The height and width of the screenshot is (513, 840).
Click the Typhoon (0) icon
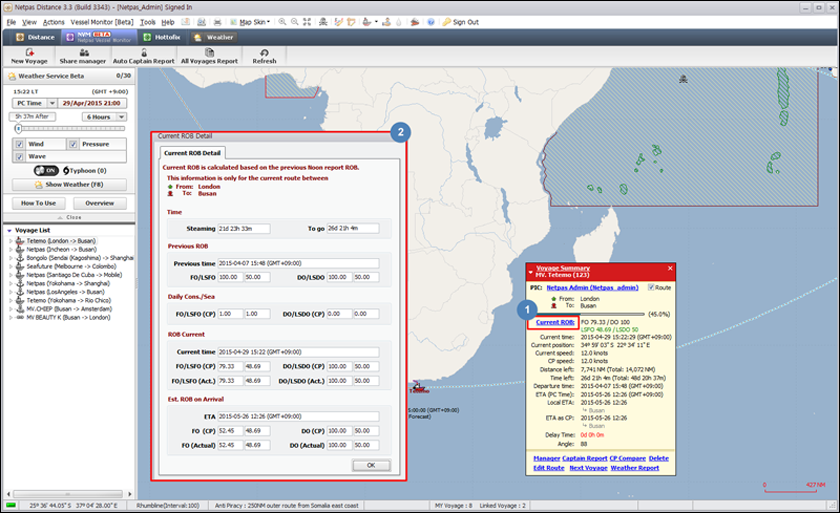pyautogui.click(x=66, y=170)
